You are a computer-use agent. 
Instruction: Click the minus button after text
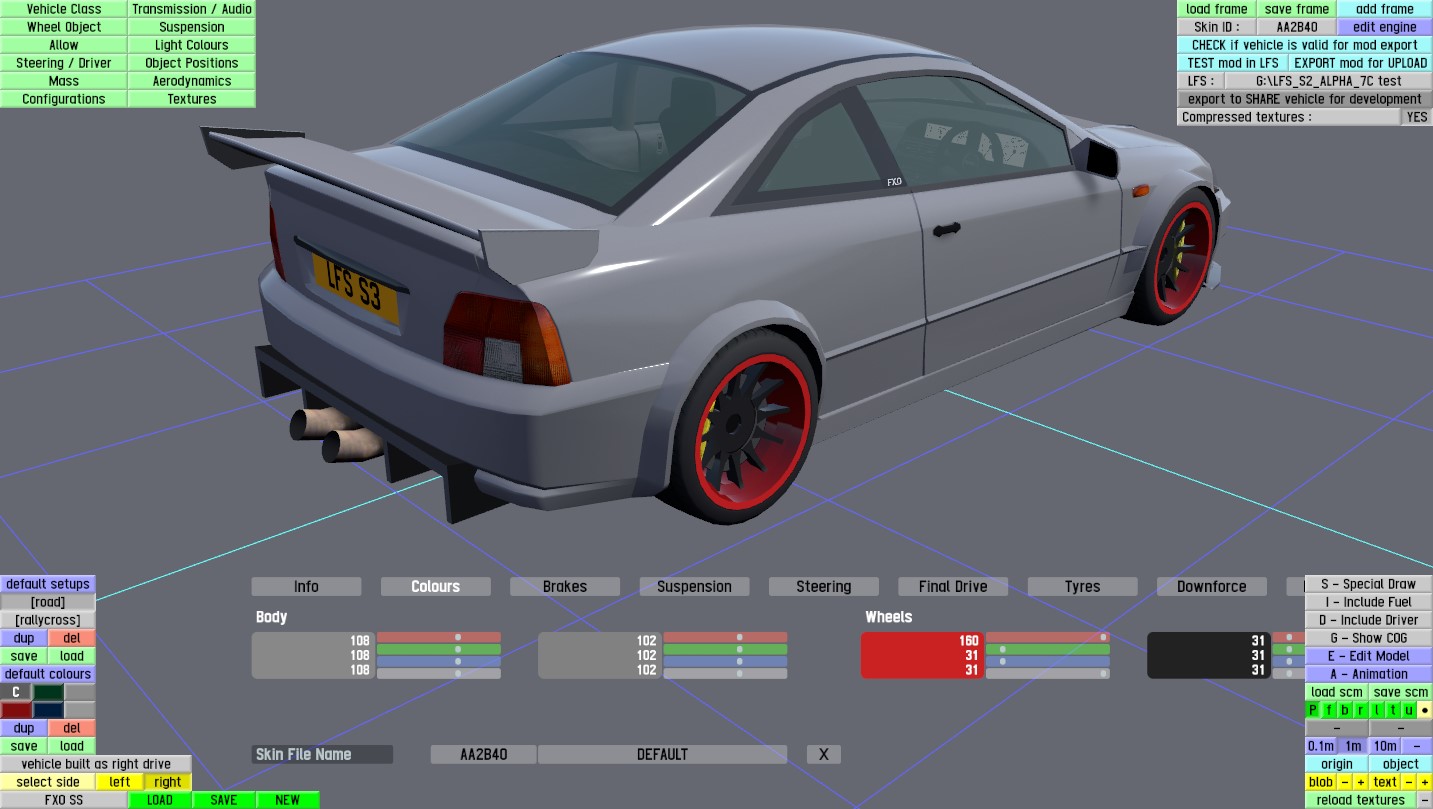[1409, 782]
